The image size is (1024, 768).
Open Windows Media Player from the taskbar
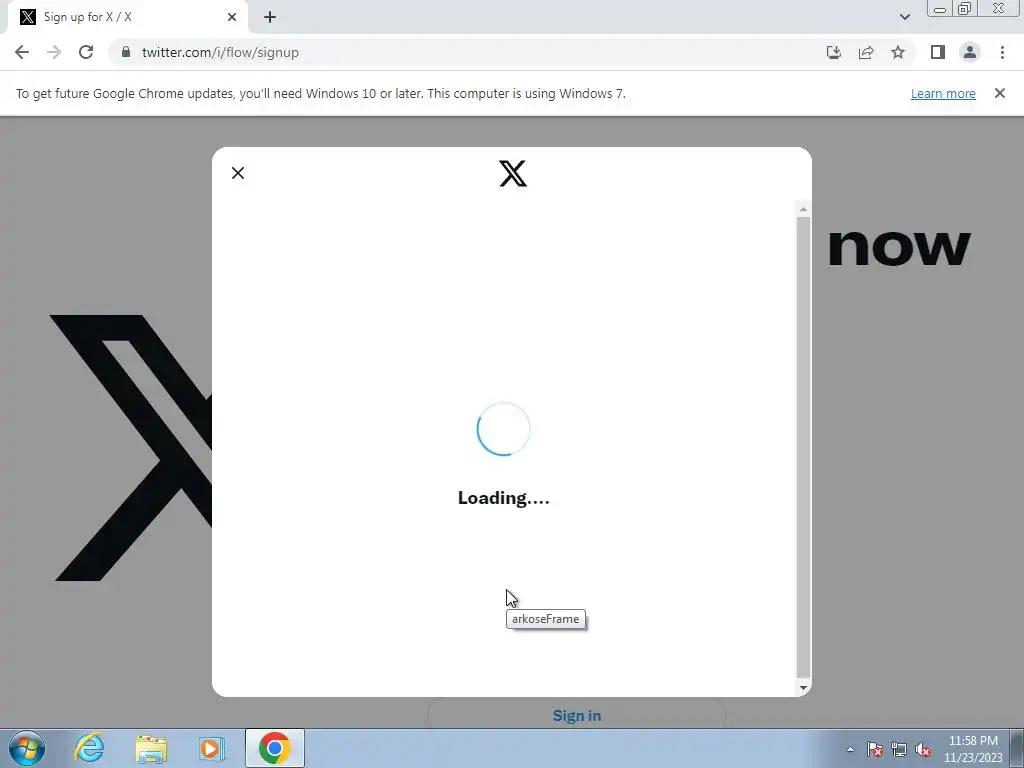click(212, 748)
